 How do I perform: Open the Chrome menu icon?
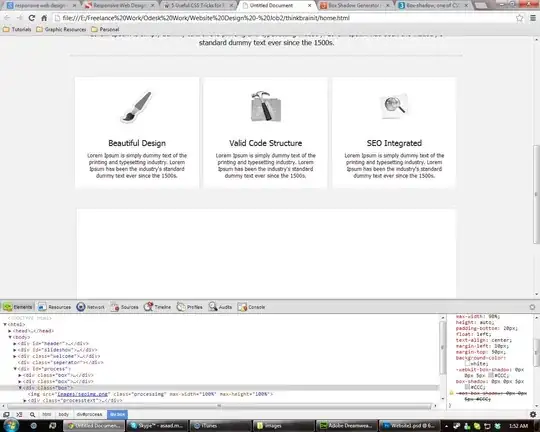(533, 18)
